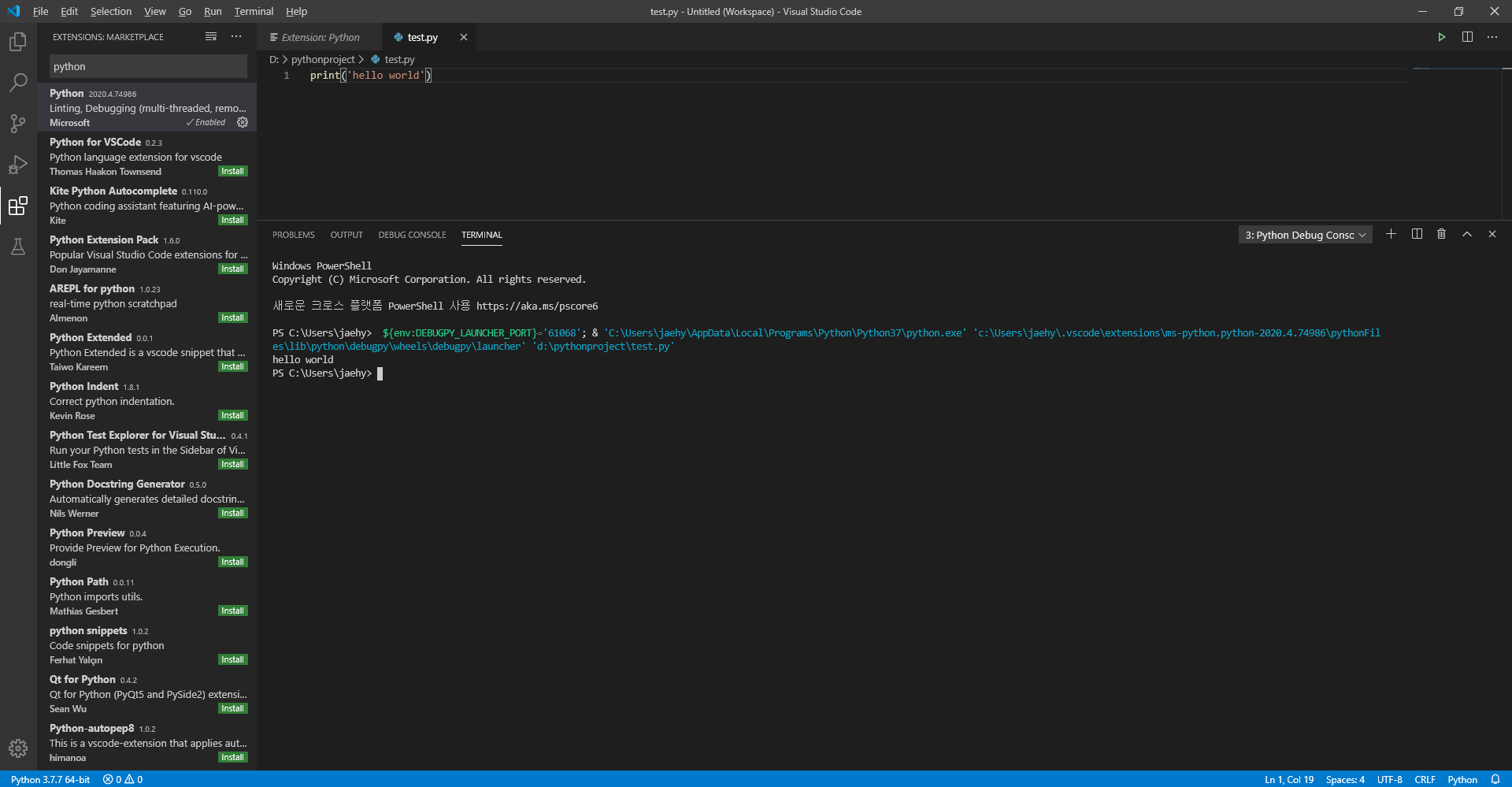Create a new terminal

[1391, 234]
